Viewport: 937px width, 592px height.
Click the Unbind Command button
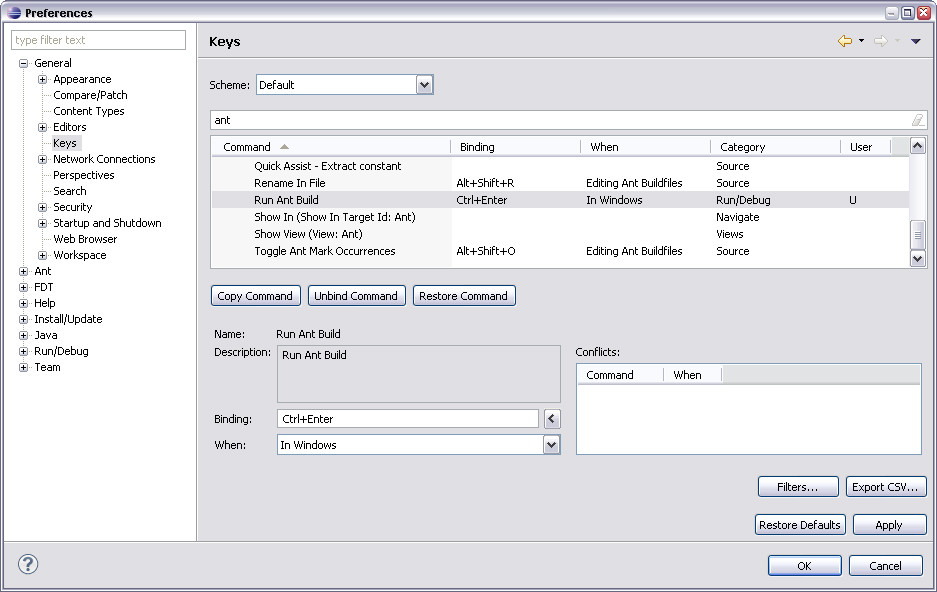tap(356, 296)
